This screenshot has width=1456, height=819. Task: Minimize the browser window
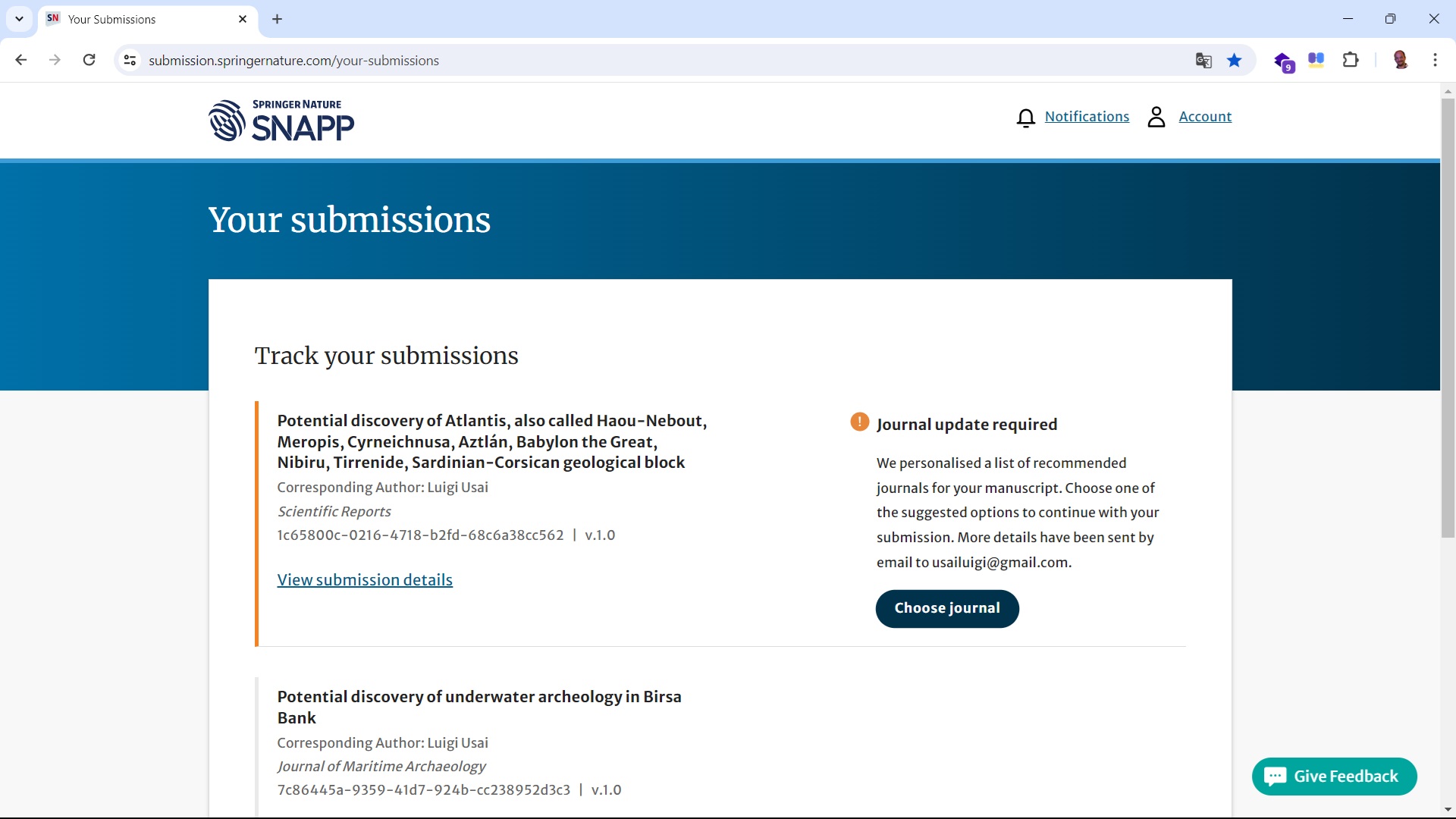pyautogui.click(x=1348, y=19)
